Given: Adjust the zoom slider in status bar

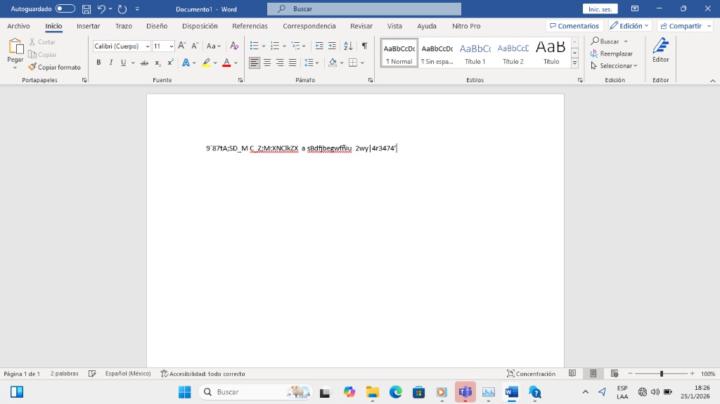Looking at the screenshot, I should 661,373.
